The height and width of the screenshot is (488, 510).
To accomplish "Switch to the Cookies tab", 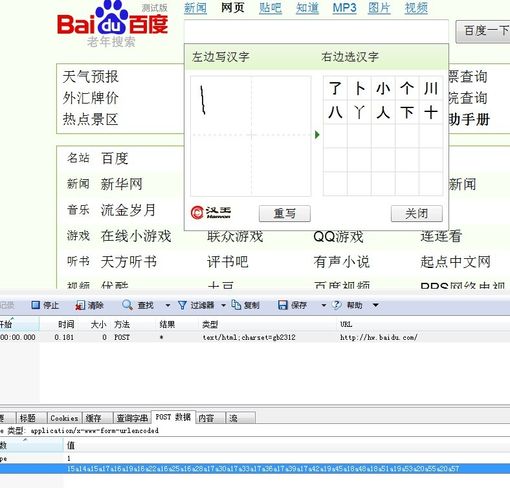I will tap(64, 418).
